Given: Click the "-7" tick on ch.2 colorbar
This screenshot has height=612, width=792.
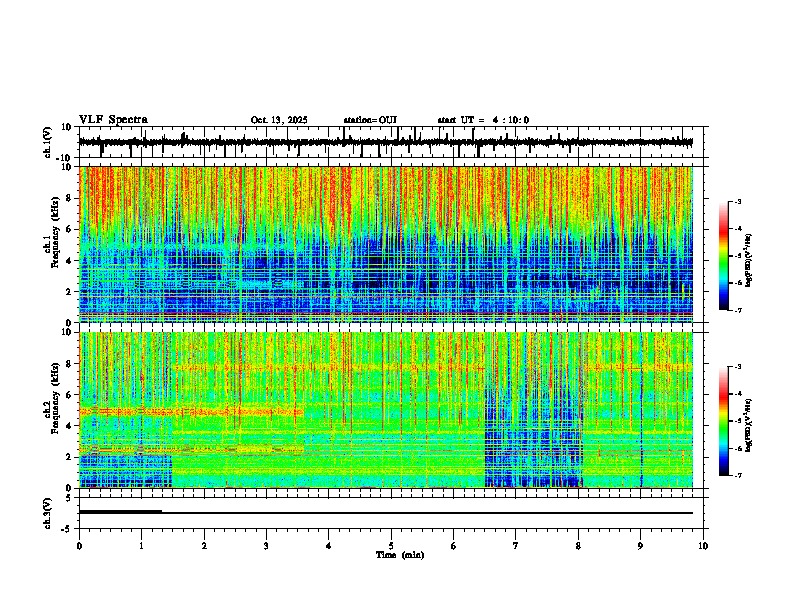Looking at the screenshot, I should (737, 475).
